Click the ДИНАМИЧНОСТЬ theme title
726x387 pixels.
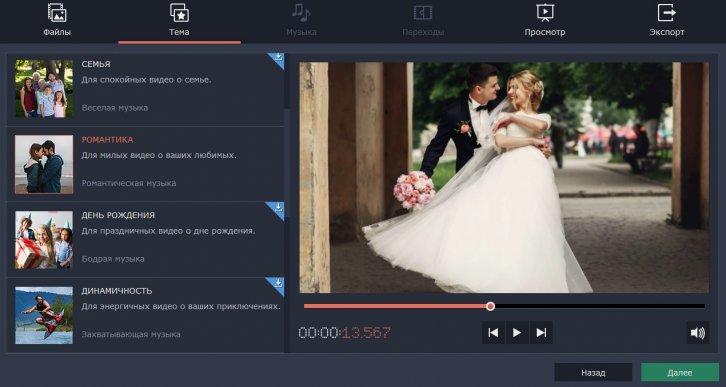click(117, 291)
